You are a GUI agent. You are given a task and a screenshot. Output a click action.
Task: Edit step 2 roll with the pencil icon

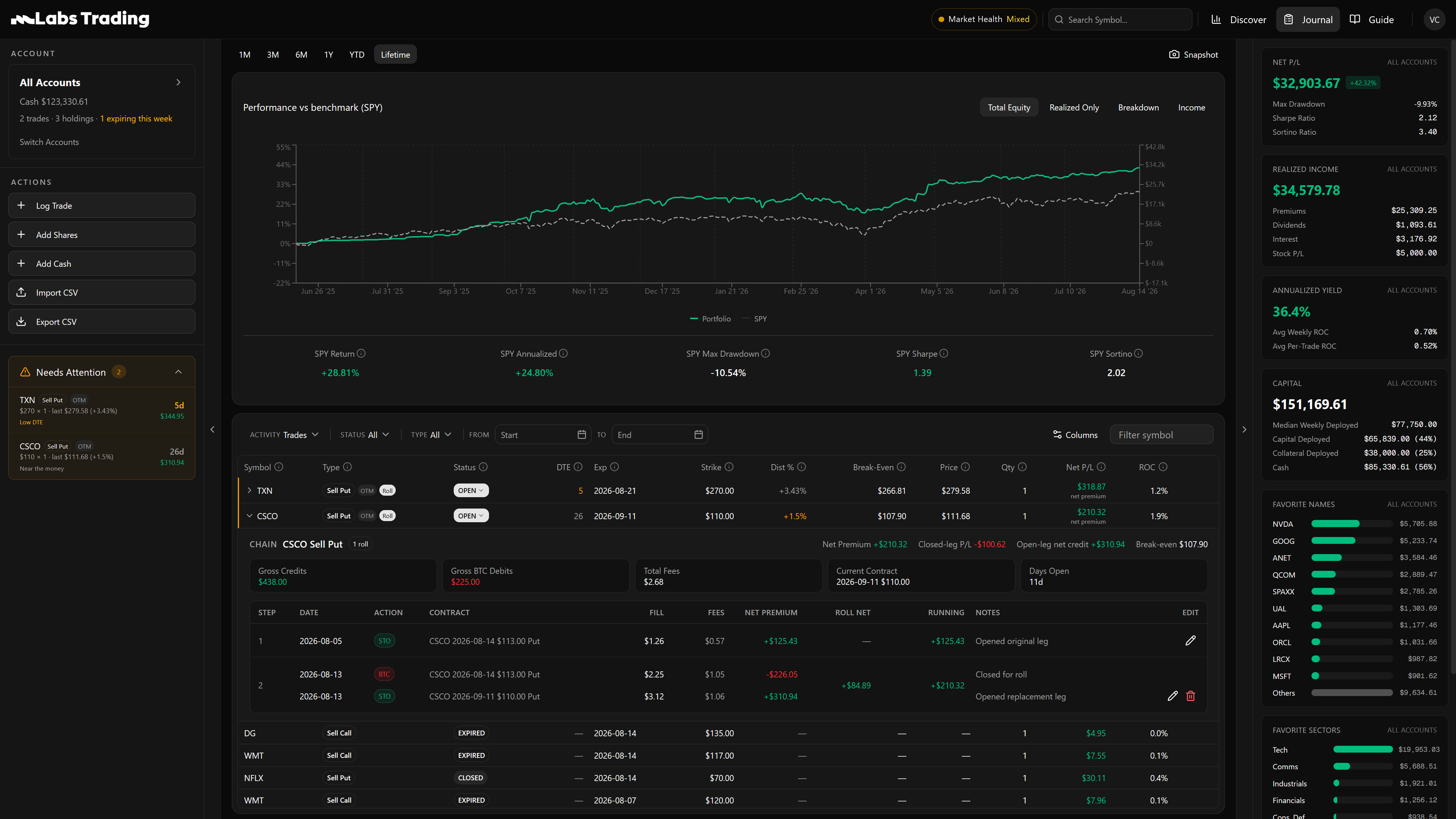1173,696
